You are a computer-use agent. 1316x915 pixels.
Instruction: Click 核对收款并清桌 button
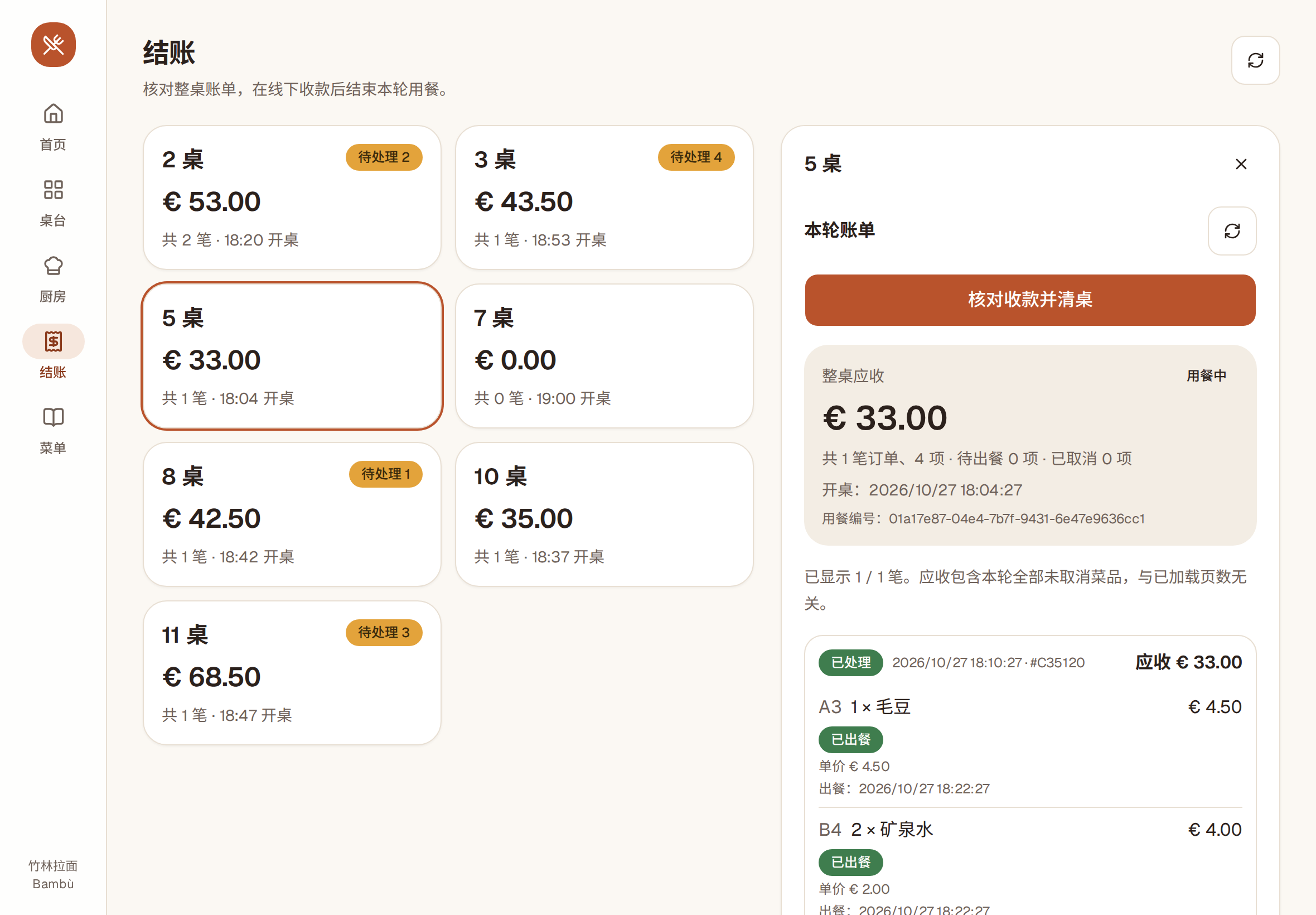[x=1029, y=300]
